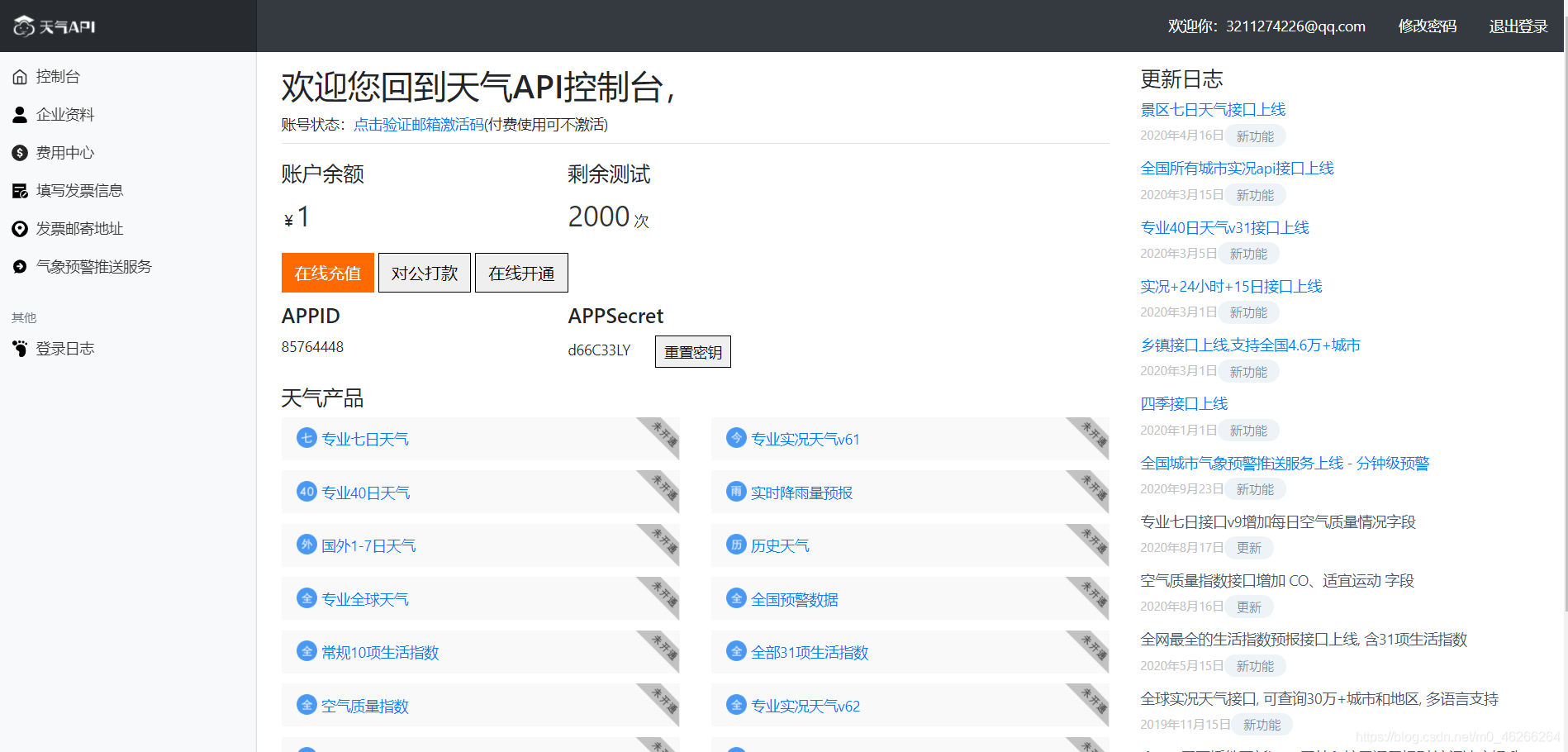Click the 天气API logo icon
The width and height of the screenshot is (1568, 752).
coord(24,26)
